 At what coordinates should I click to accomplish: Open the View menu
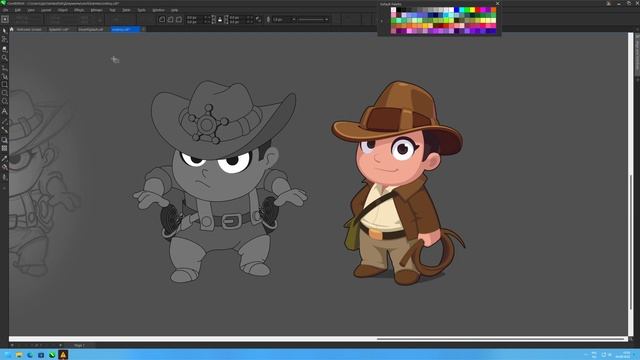(31, 10)
